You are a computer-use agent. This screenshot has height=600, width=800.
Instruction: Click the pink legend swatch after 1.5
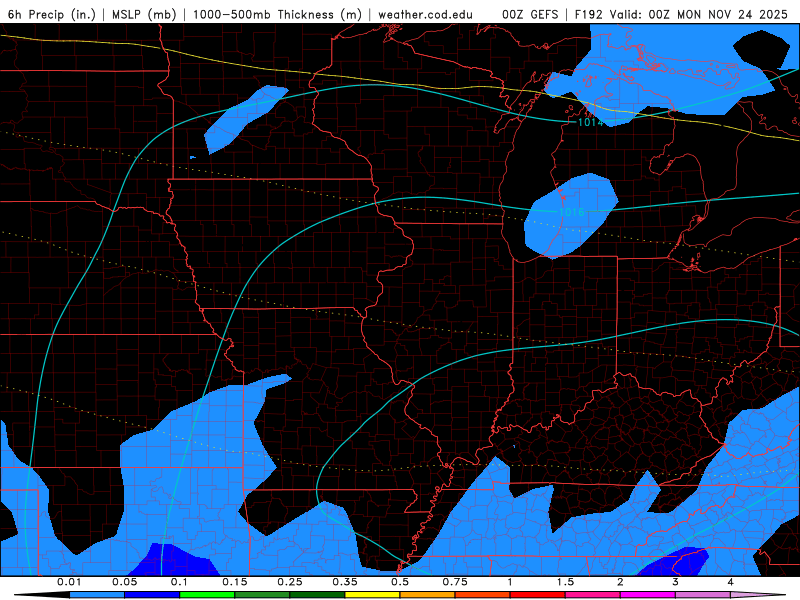point(593,595)
